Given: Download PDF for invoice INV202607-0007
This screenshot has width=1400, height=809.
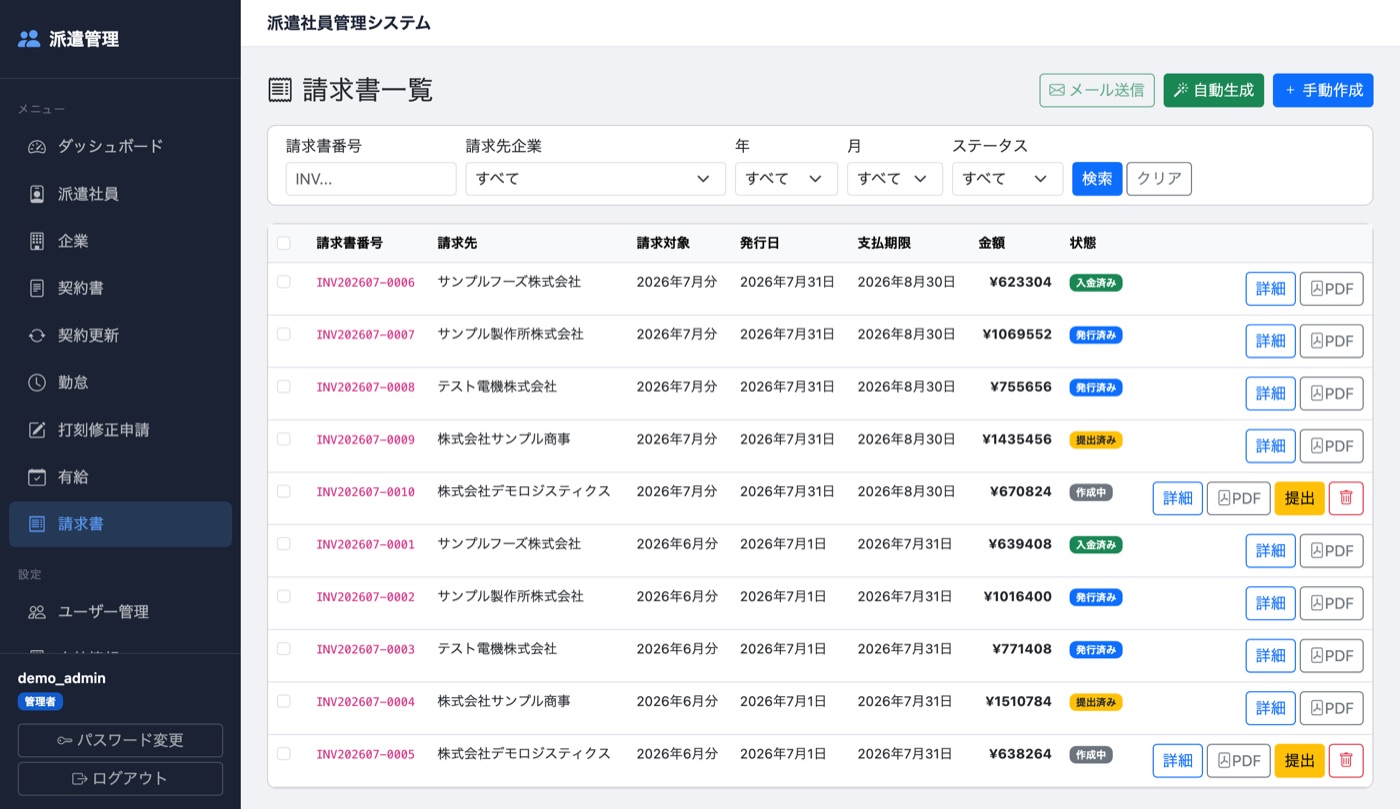Looking at the screenshot, I should point(1331,341).
